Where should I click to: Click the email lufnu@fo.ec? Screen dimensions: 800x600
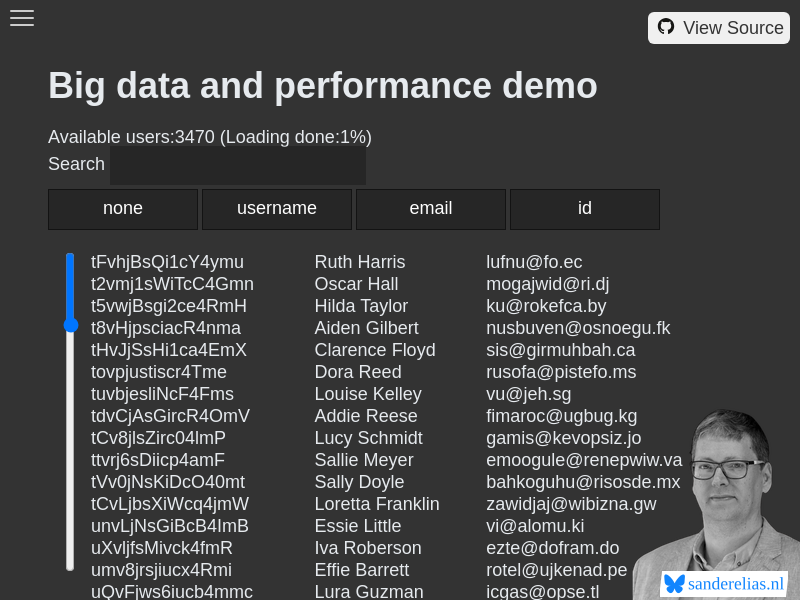tap(535, 262)
